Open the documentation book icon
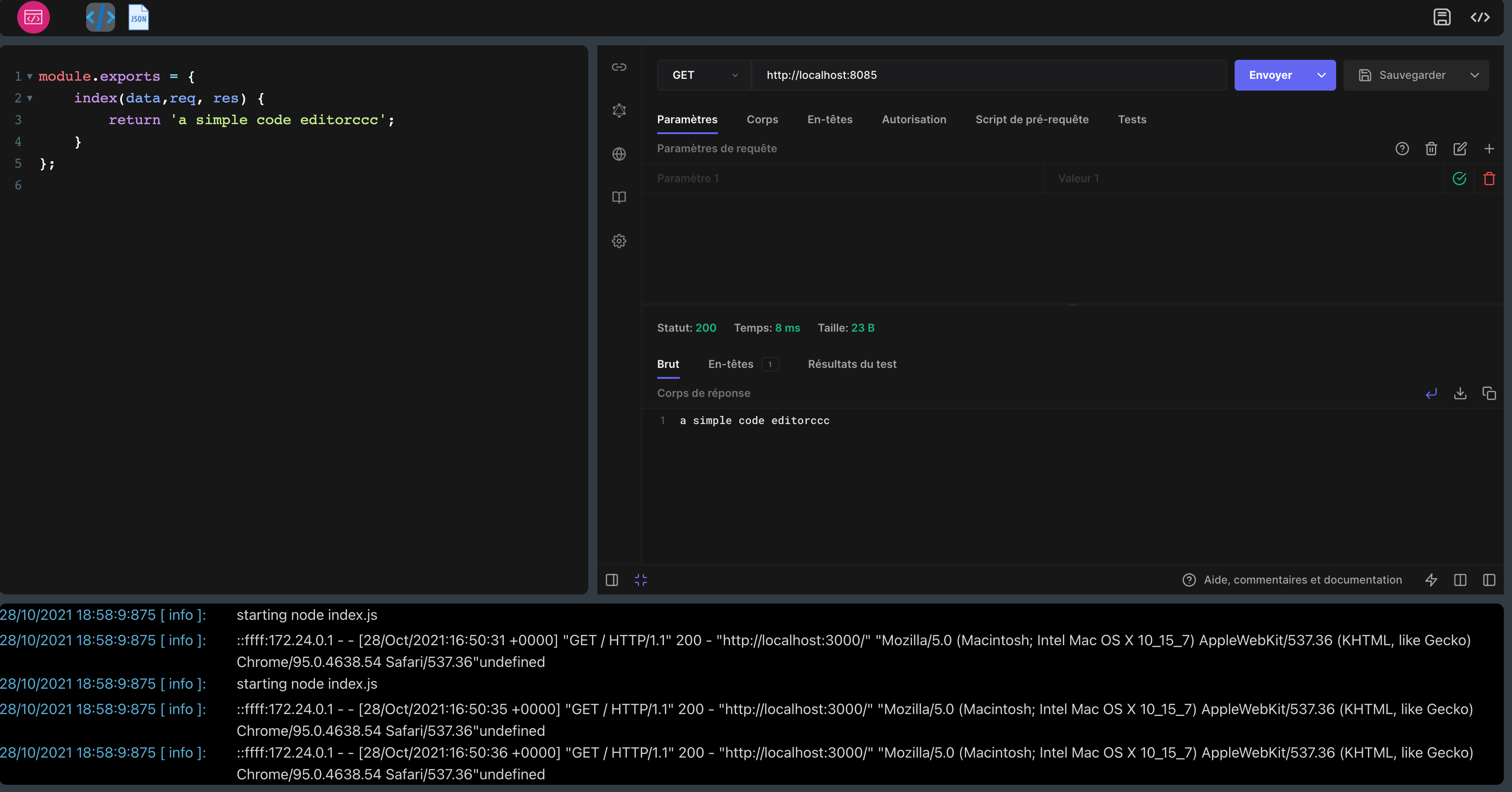 tap(619, 197)
